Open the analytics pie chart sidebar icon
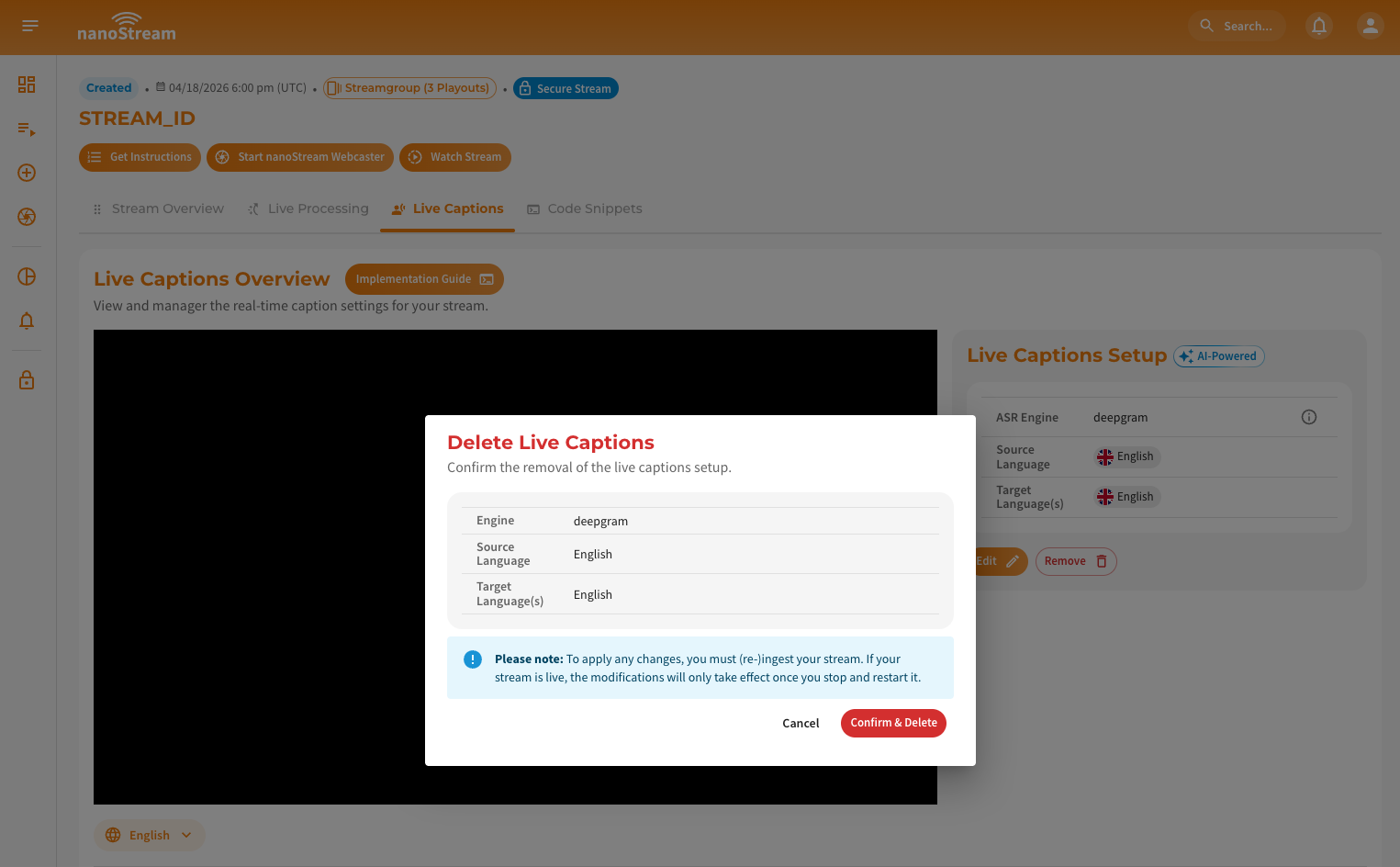 tap(26, 276)
